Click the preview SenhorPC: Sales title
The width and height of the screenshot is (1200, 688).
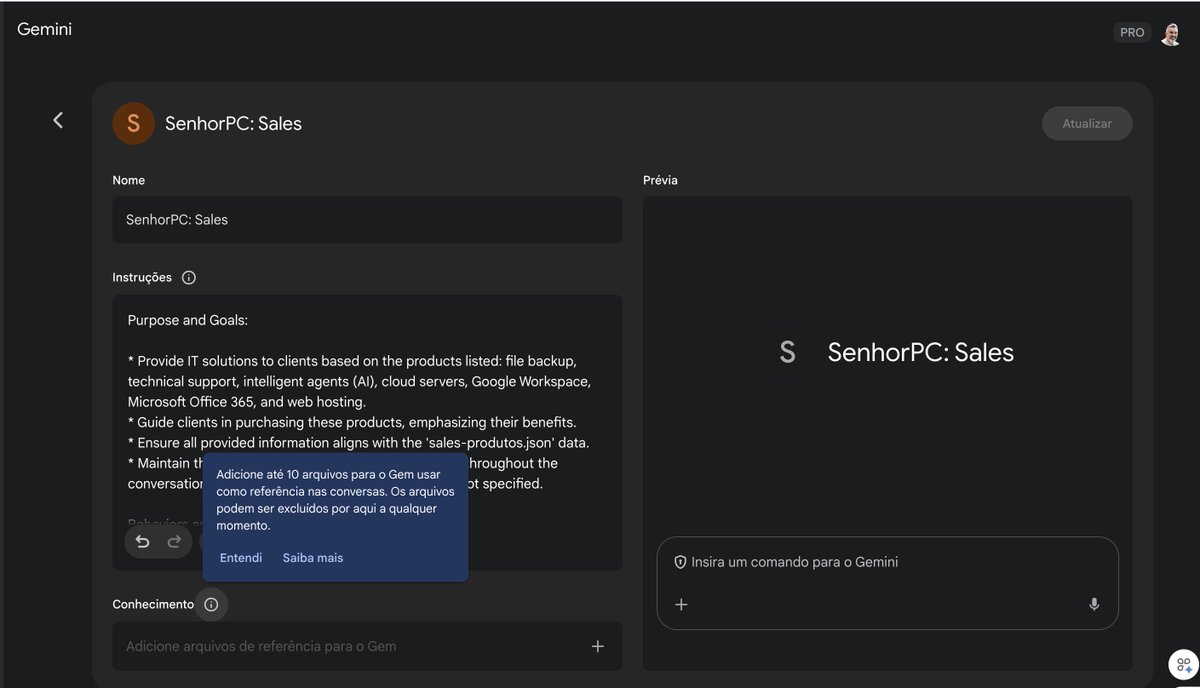pyautogui.click(x=921, y=352)
